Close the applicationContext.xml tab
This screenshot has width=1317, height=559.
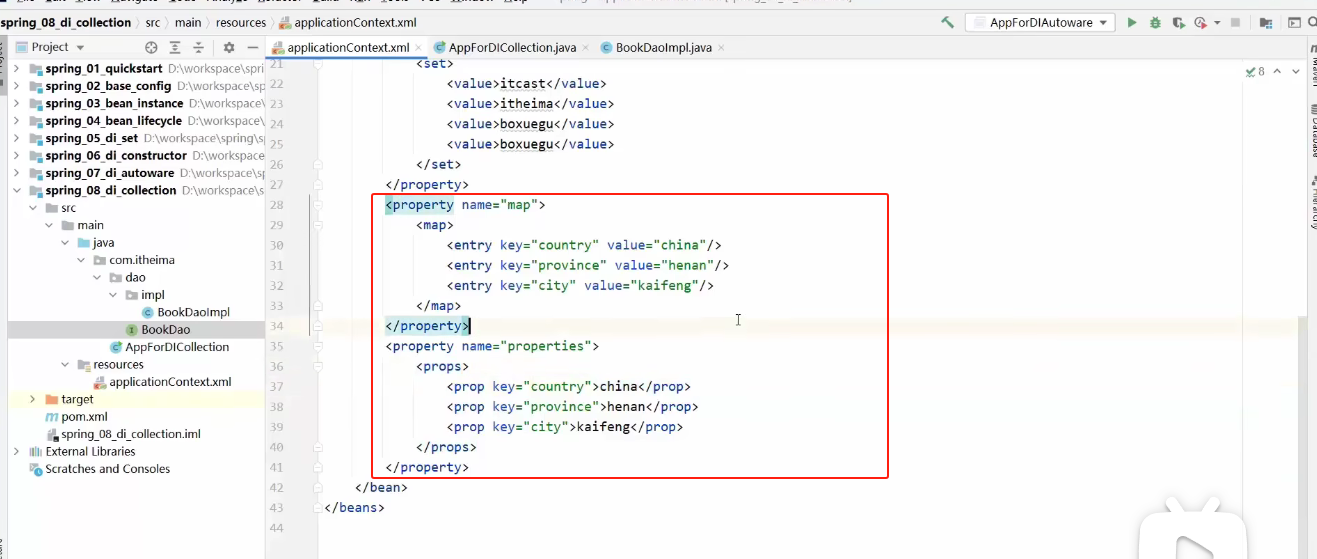pyautogui.click(x=418, y=48)
